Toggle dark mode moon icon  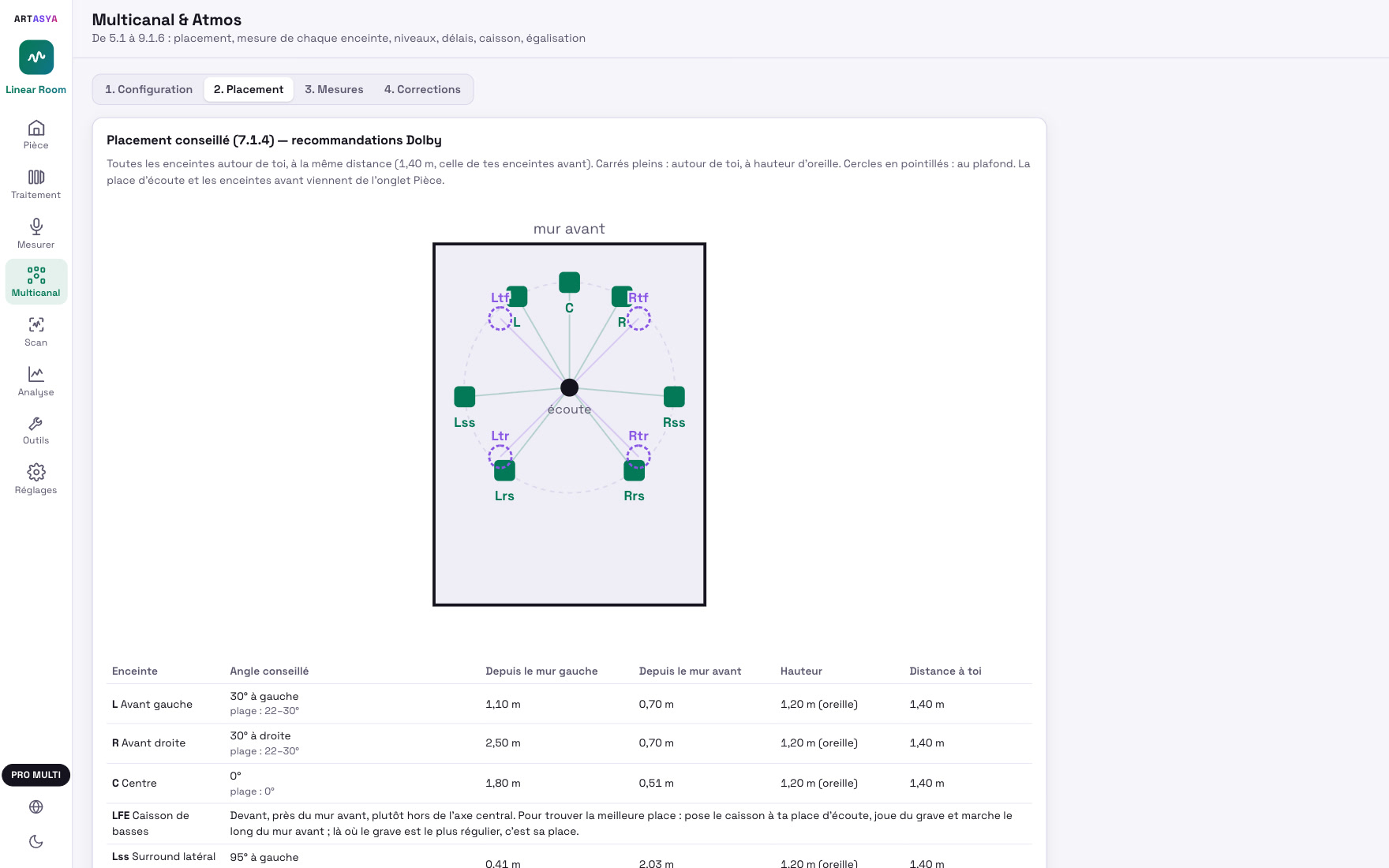tap(36, 841)
